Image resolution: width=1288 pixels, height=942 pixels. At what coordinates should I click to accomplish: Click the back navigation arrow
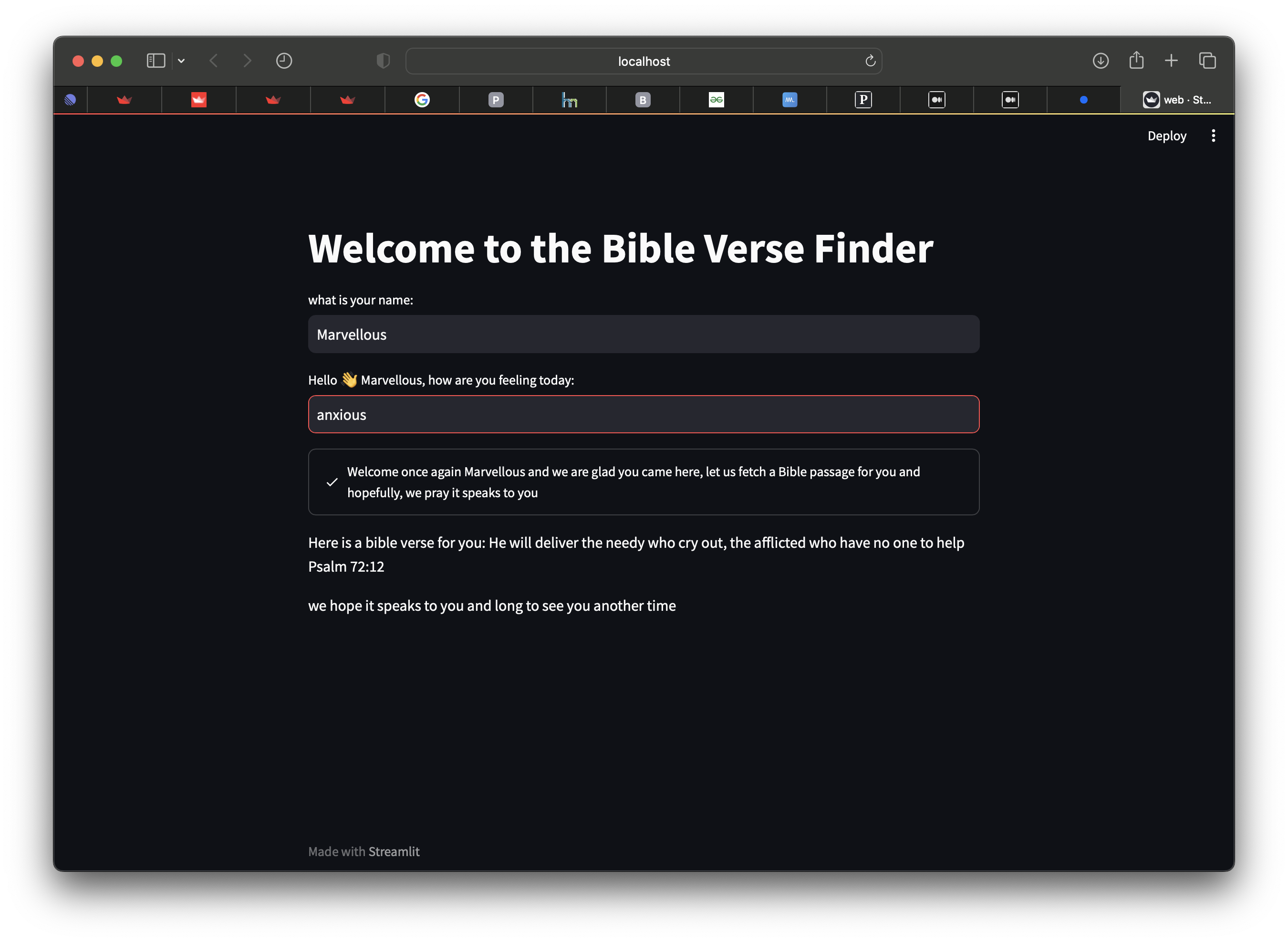[x=214, y=61]
